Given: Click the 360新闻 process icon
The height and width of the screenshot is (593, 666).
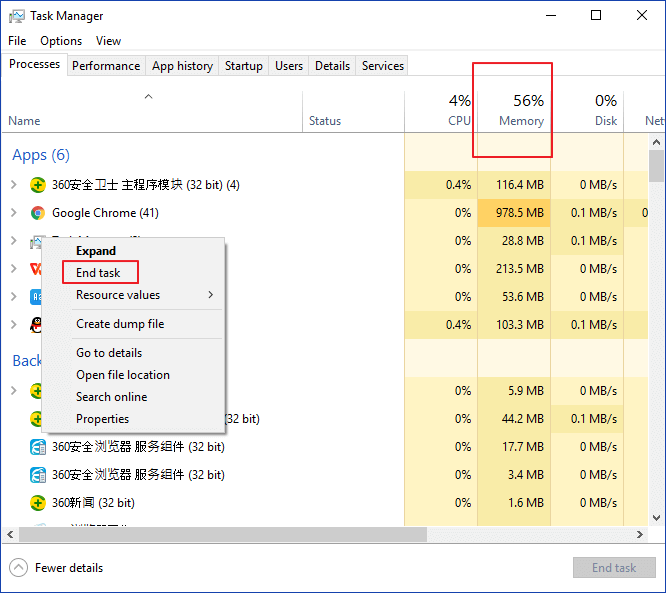Looking at the screenshot, I should (x=38, y=503).
